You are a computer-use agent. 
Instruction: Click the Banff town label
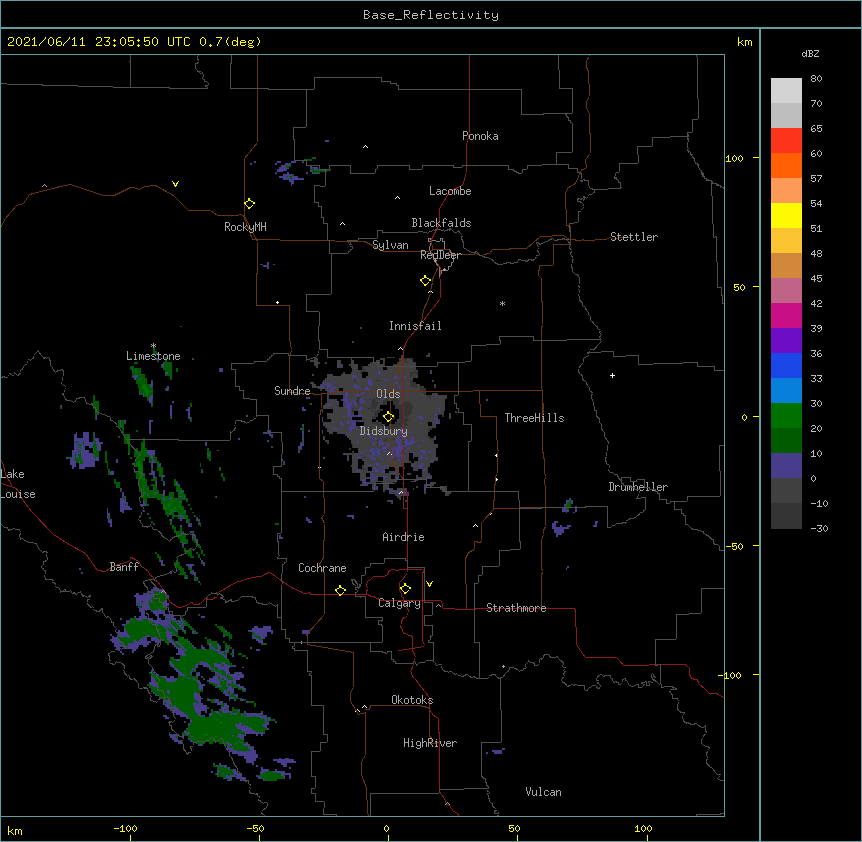(x=124, y=567)
